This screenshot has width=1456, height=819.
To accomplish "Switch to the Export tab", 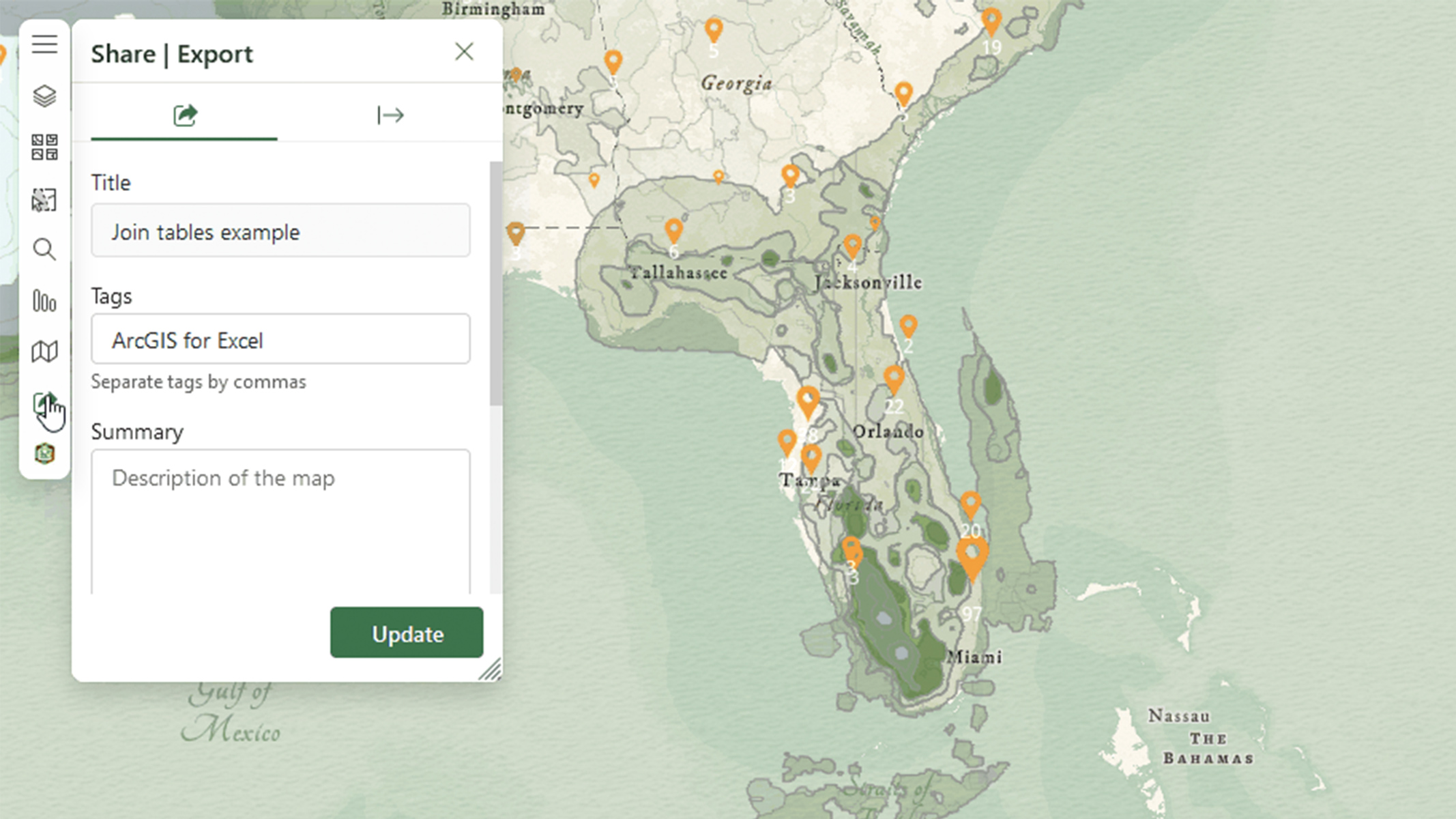I will coord(390,115).
